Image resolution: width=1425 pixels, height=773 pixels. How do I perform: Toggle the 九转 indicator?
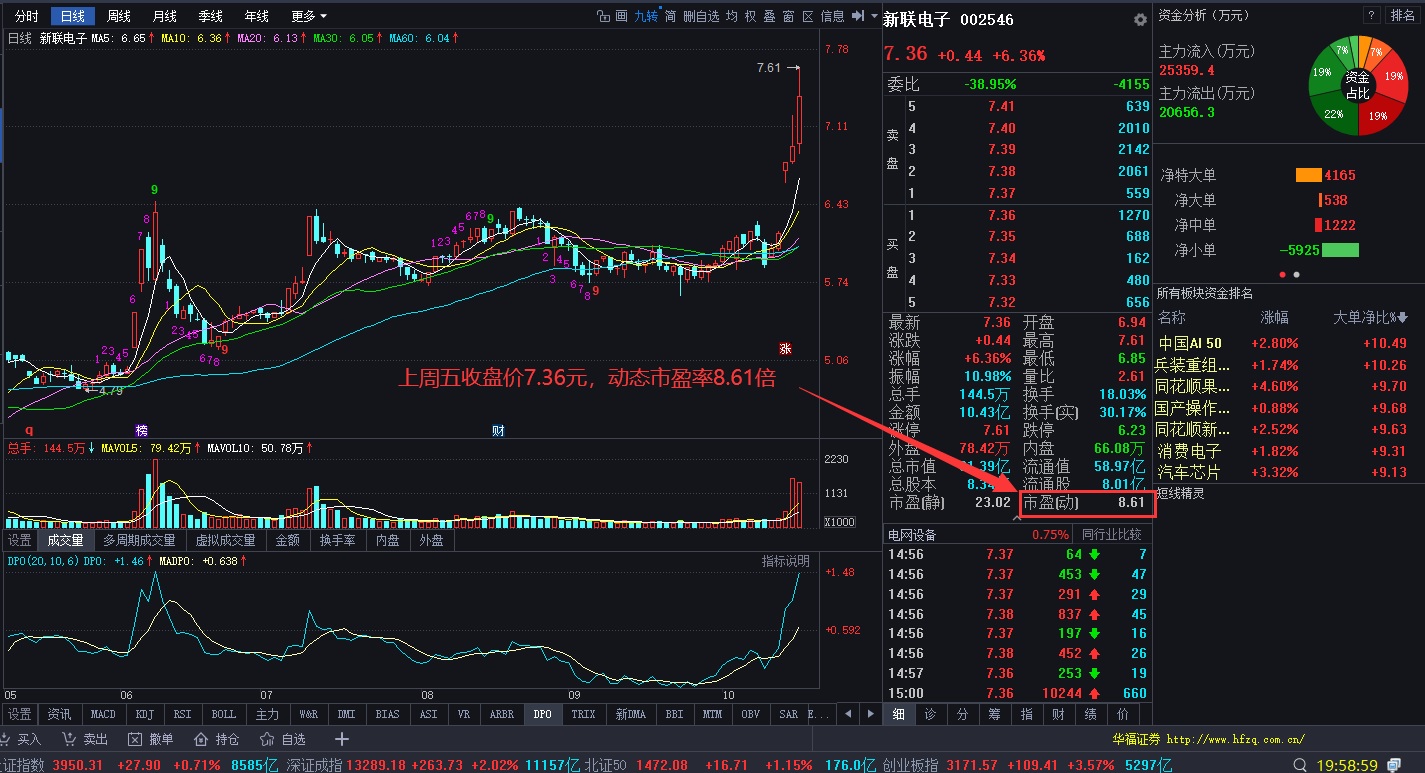[646, 16]
